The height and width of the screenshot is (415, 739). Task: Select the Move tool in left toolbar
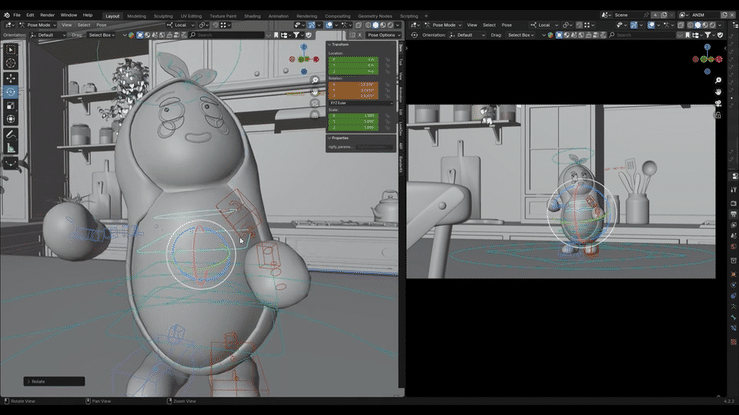click(x=11, y=78)
